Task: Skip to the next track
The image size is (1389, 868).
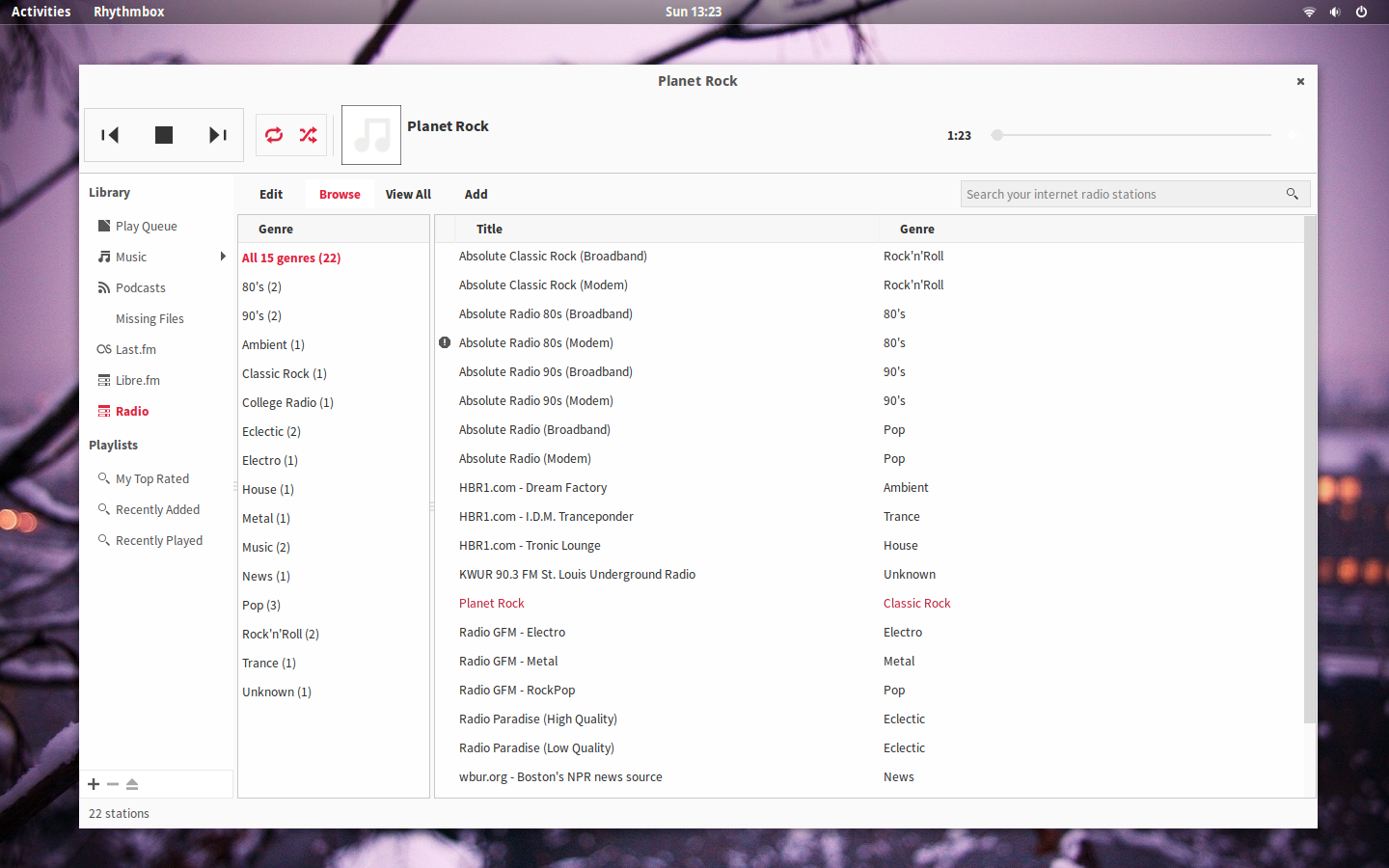Action: pos(218,135)
